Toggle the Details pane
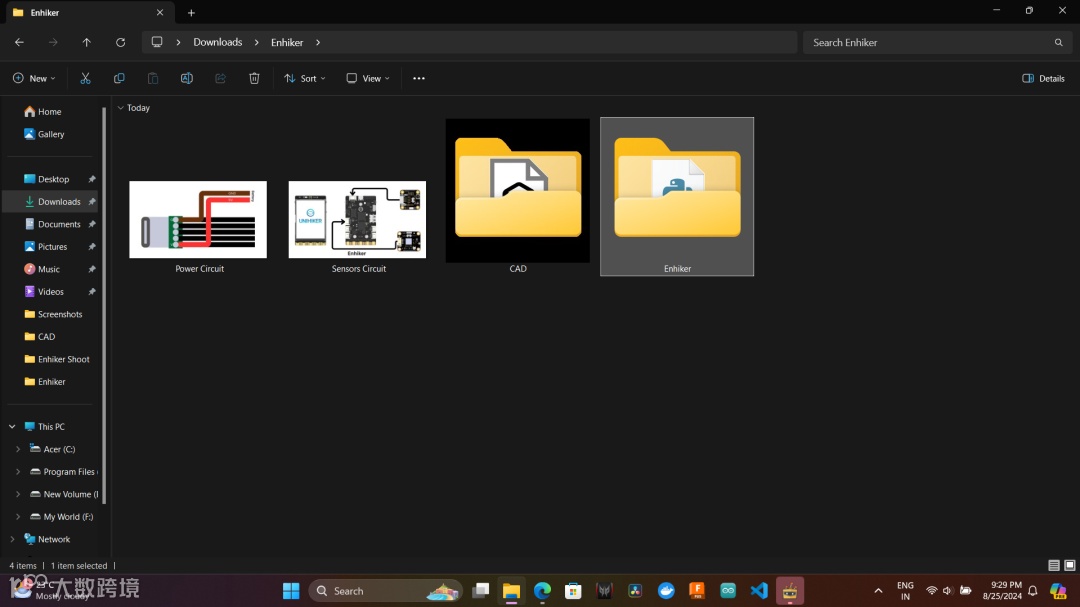The image size is (1080, 607). tap(1043, 78)
